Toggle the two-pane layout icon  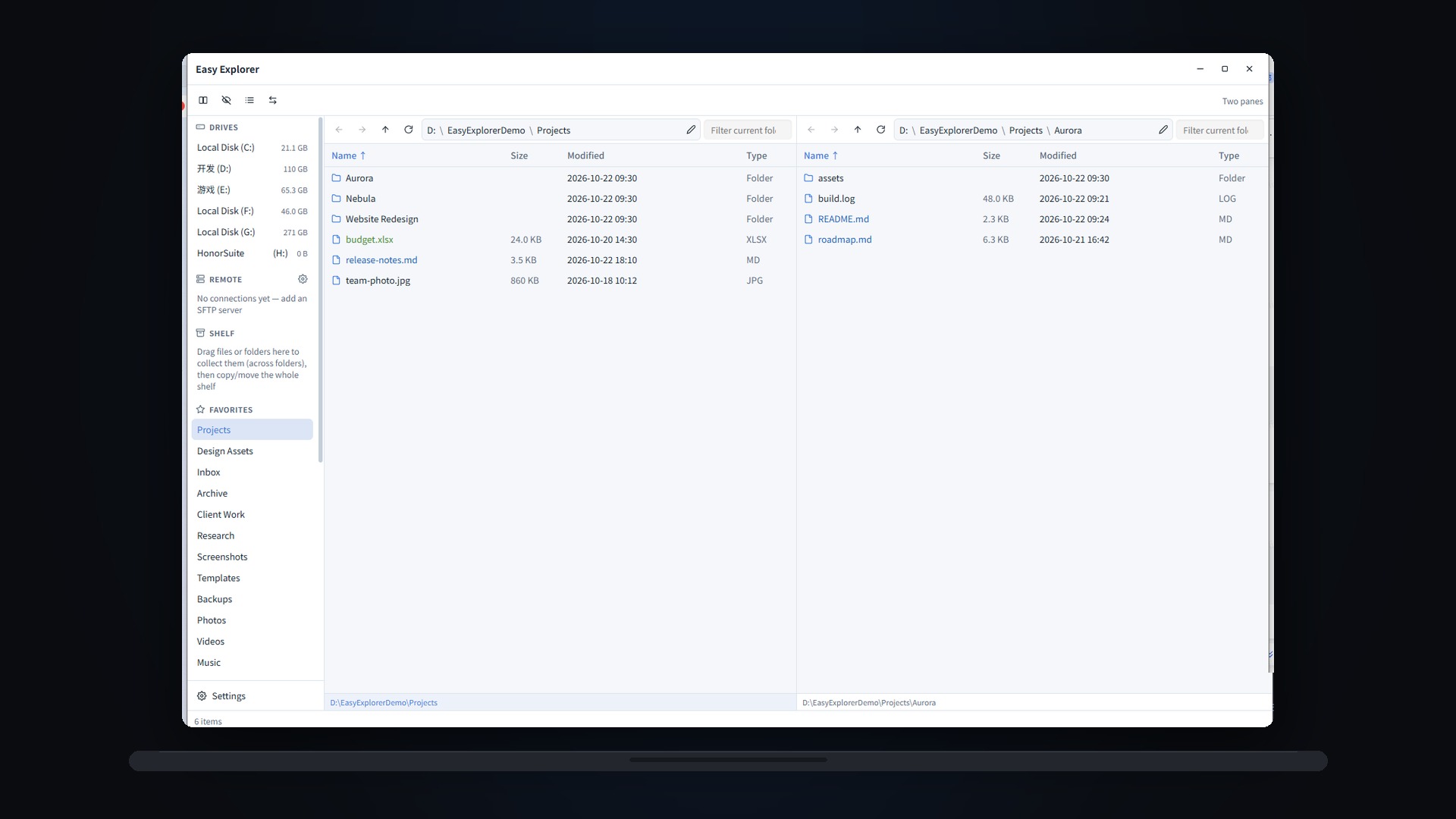coord(203,100)
